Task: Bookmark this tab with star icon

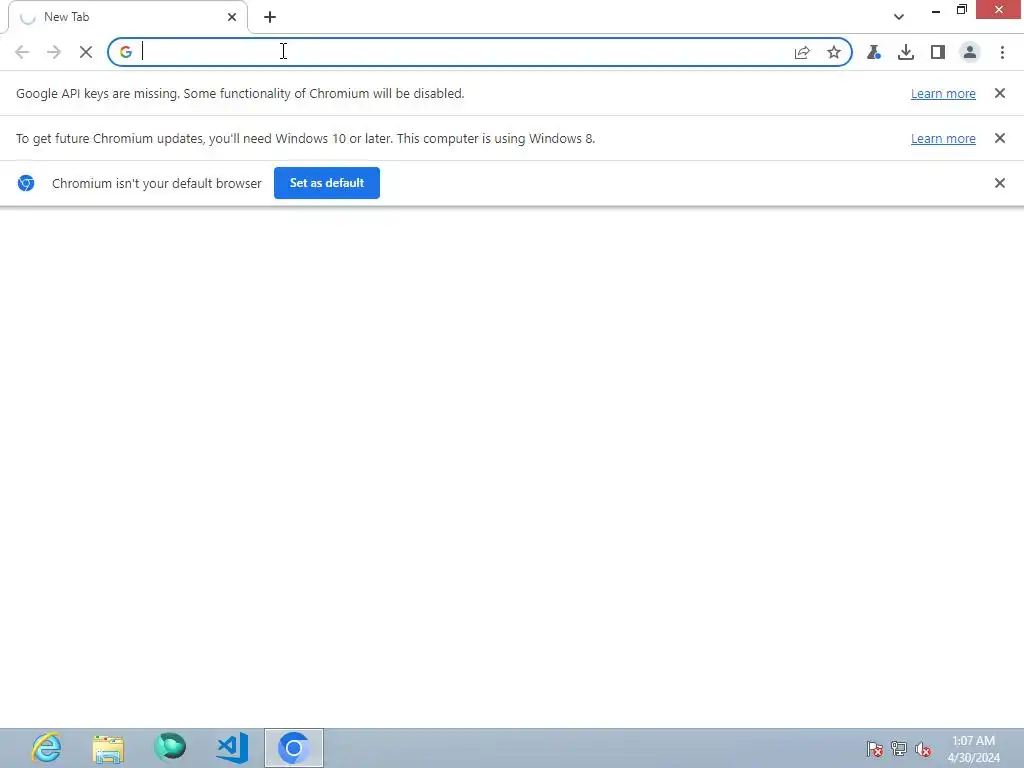Action: pos(834,52)
